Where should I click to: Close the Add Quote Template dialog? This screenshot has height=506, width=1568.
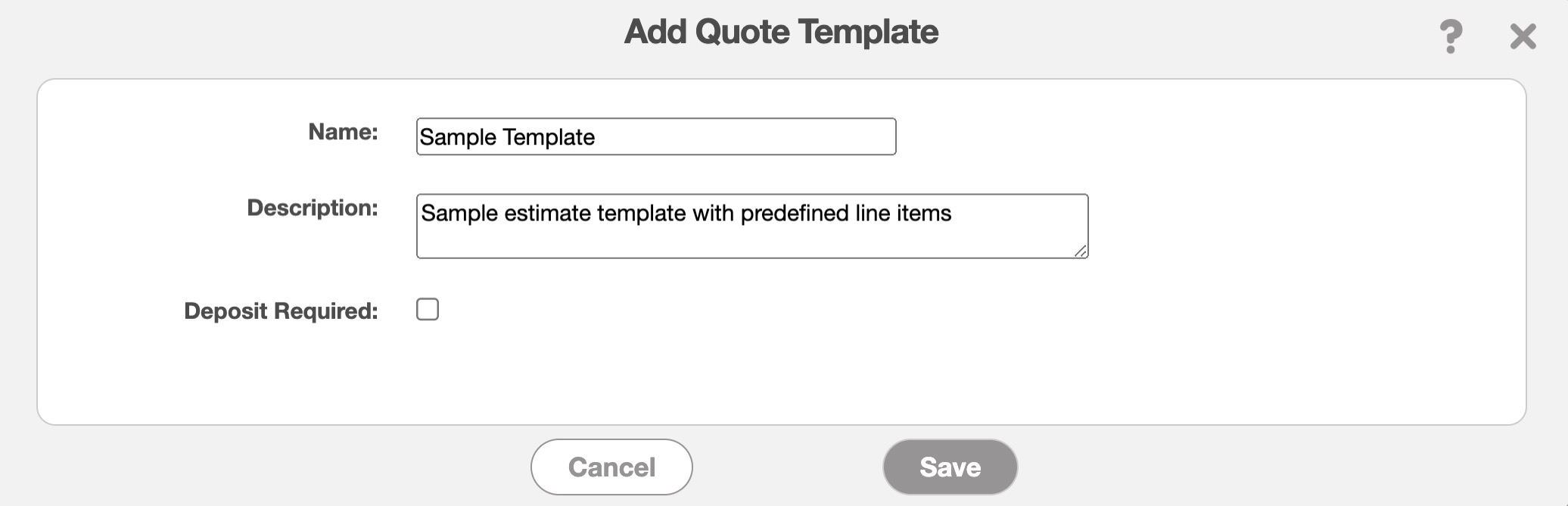tap(1523, 36)
